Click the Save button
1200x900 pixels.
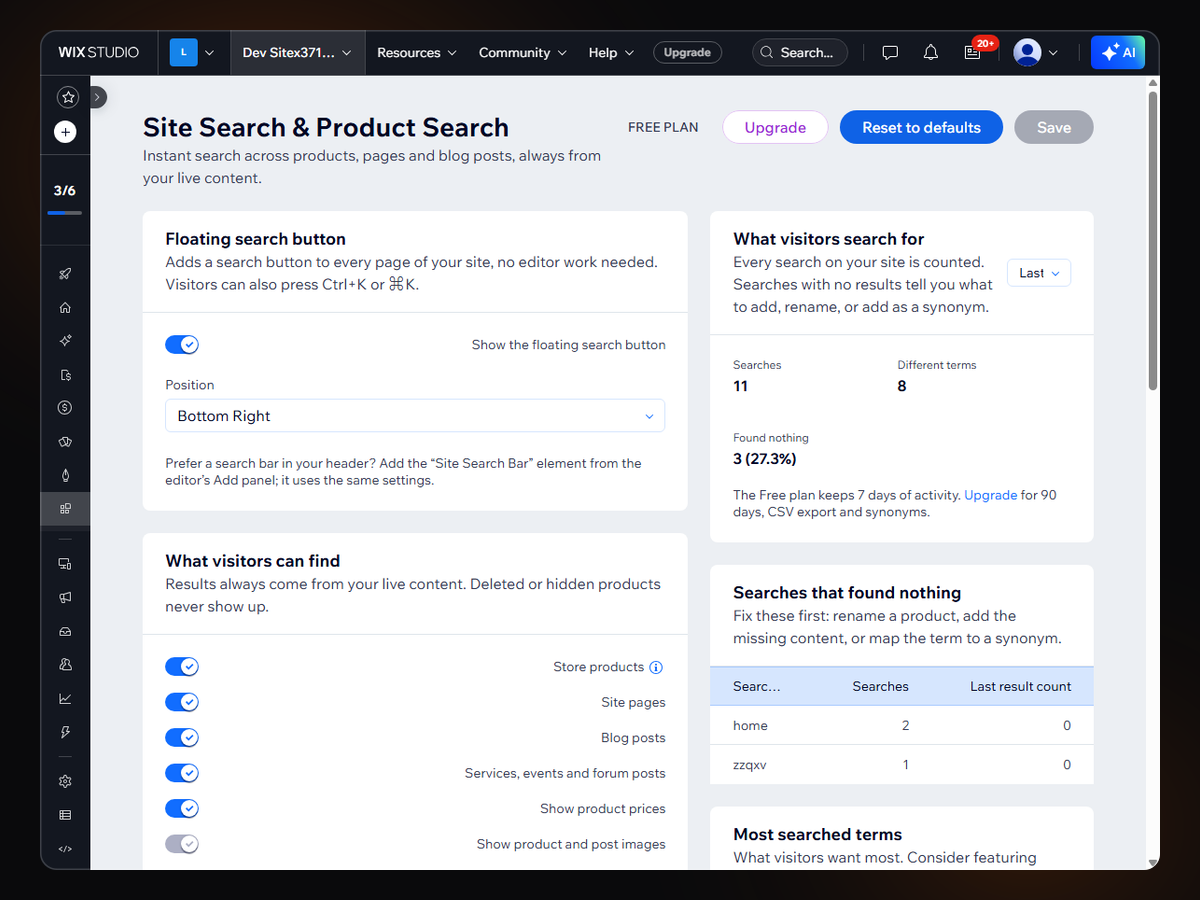[1054, 128]
